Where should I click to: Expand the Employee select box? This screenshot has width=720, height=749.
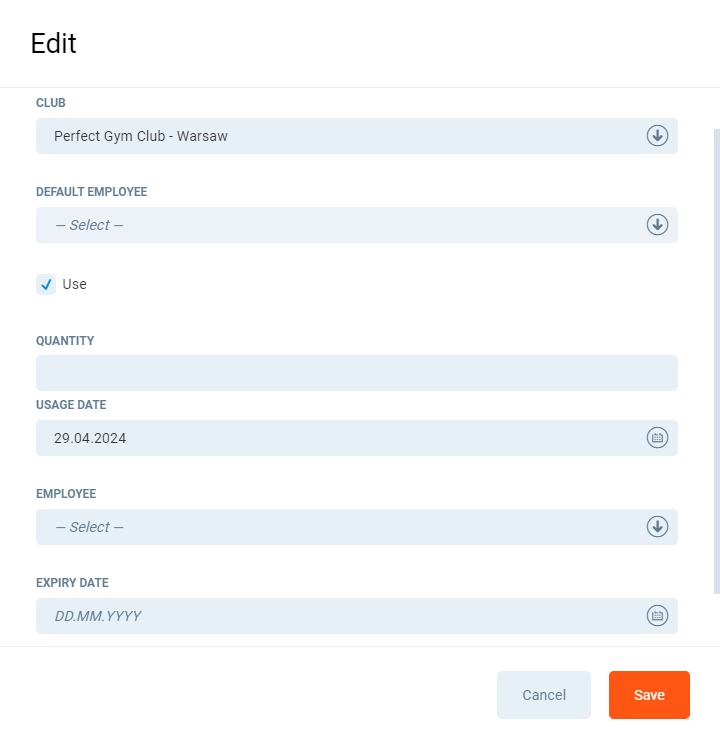[340, 527]
